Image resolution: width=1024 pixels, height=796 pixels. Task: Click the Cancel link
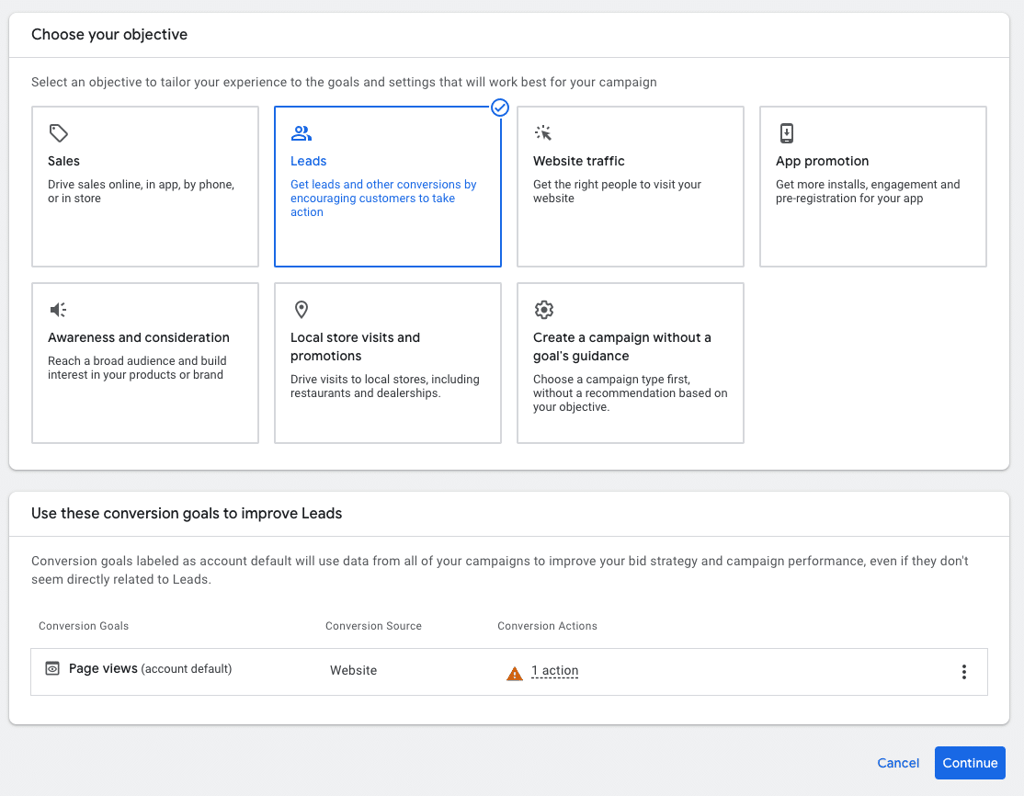898,763
